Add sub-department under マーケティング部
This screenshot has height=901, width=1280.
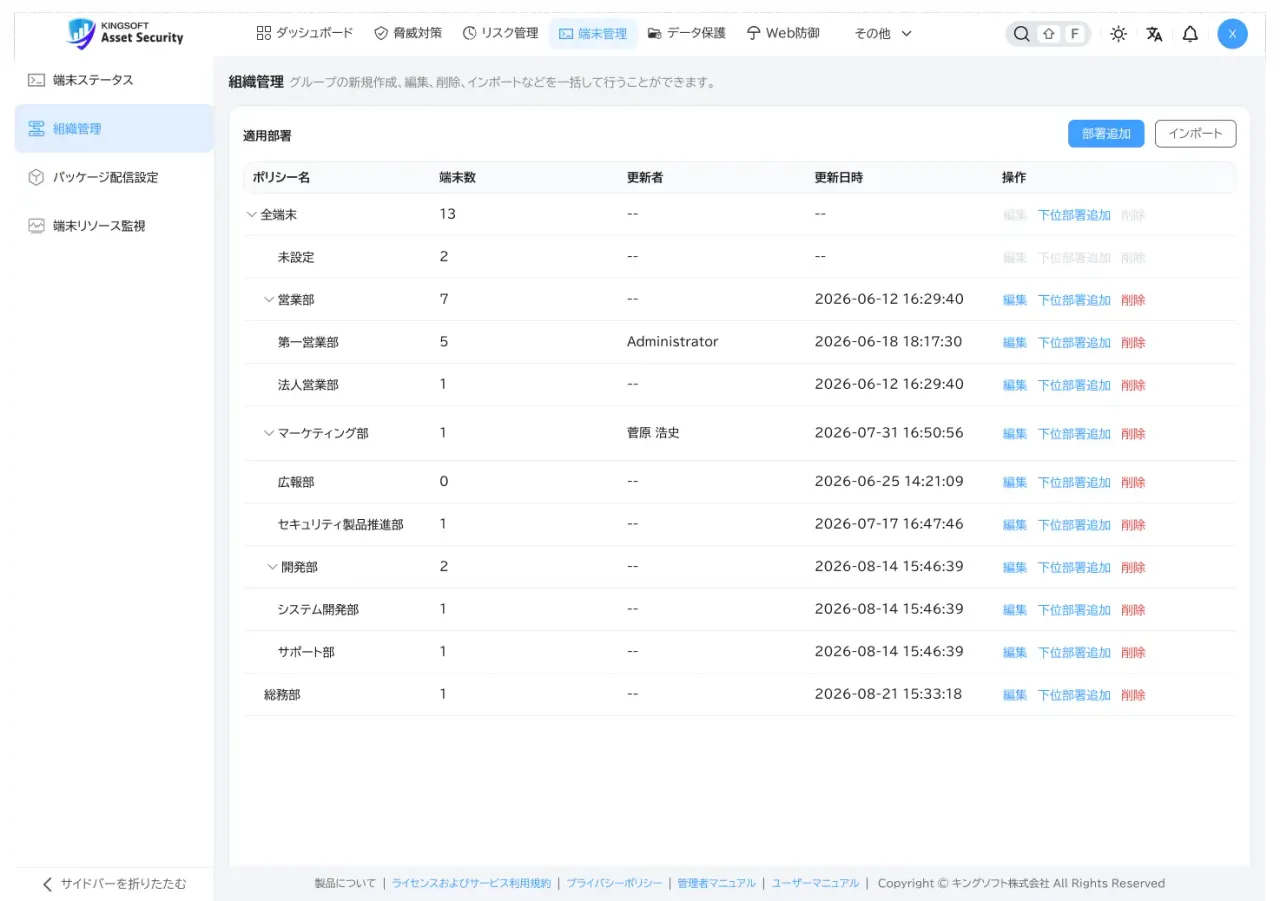[1074, 434]
